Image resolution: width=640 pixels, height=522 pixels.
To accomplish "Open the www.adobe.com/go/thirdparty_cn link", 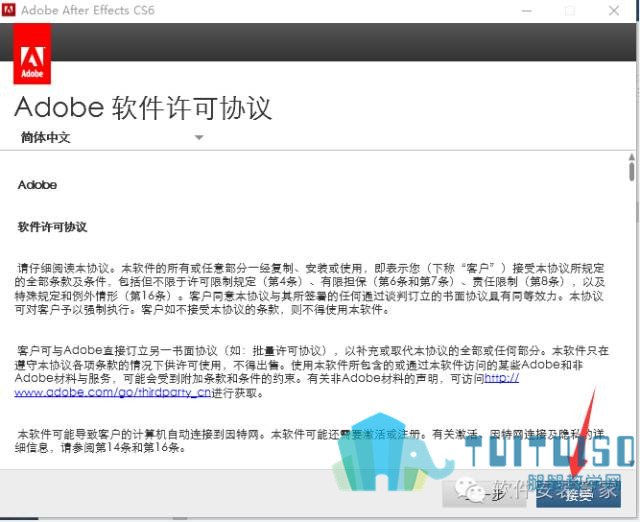I will [x=113, y=392].
